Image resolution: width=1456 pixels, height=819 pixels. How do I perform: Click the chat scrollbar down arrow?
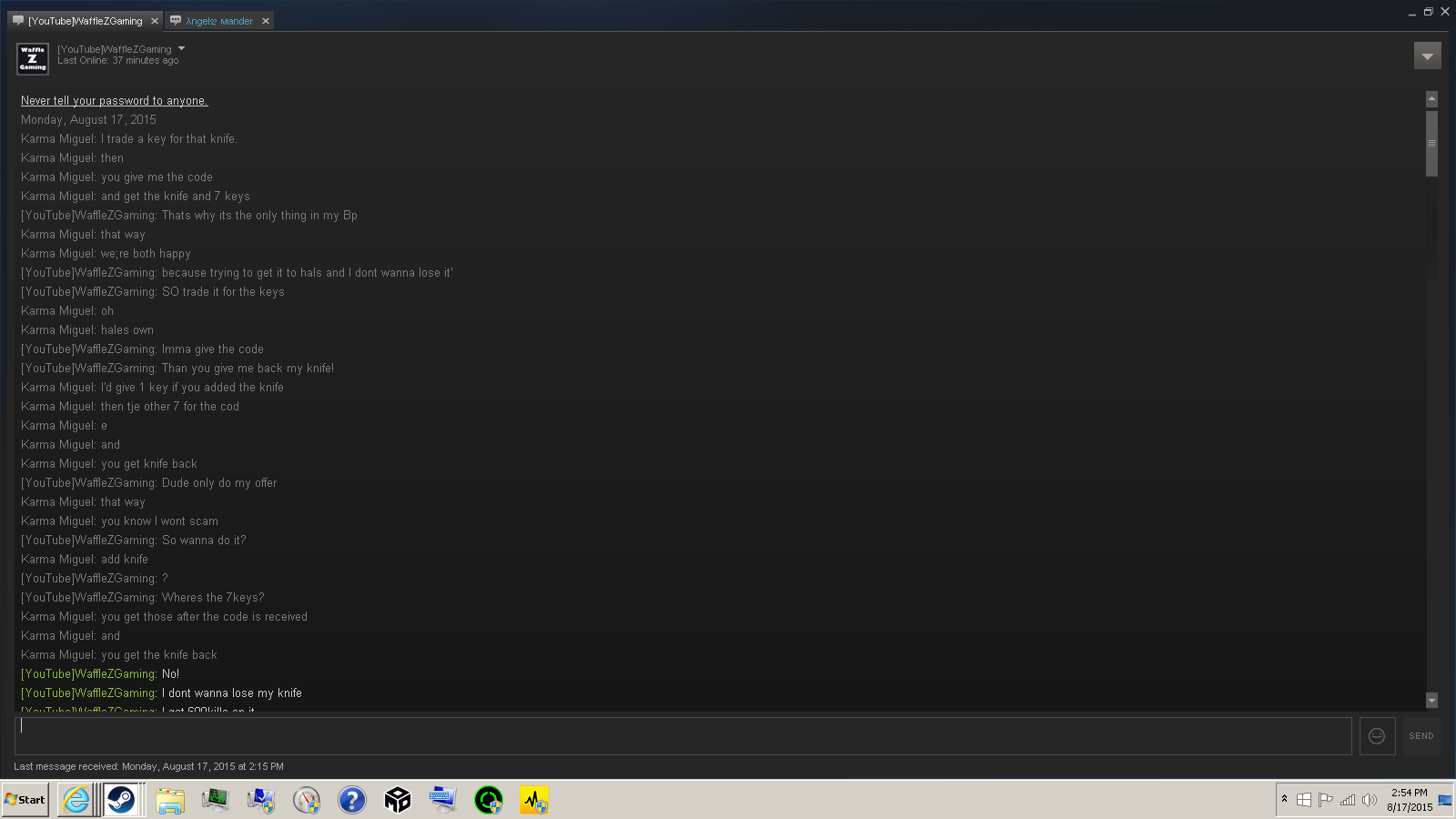(1431, 700)
